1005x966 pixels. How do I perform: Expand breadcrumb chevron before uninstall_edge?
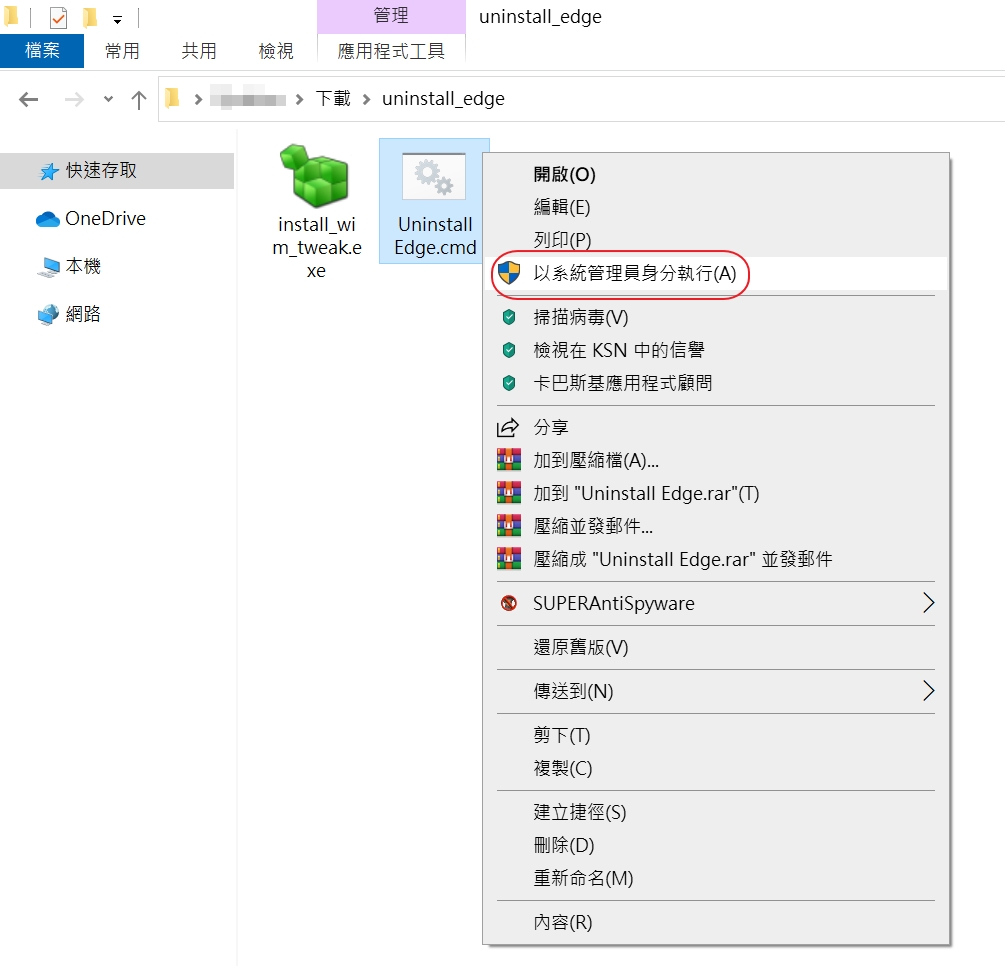pos(367,99)
